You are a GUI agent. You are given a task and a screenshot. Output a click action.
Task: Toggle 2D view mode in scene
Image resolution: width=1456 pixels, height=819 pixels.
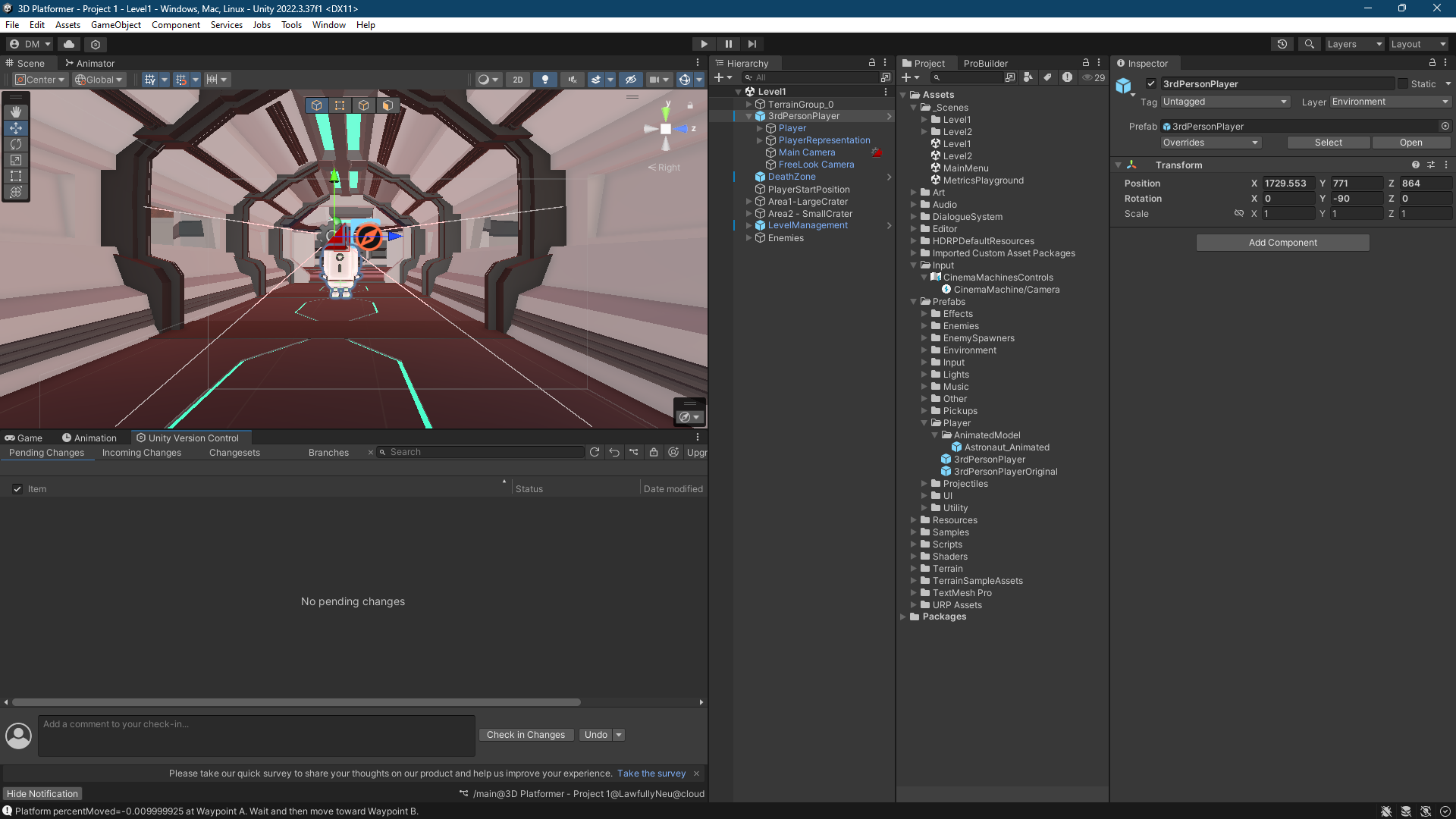pyautogui.click(x=517, y=80)
